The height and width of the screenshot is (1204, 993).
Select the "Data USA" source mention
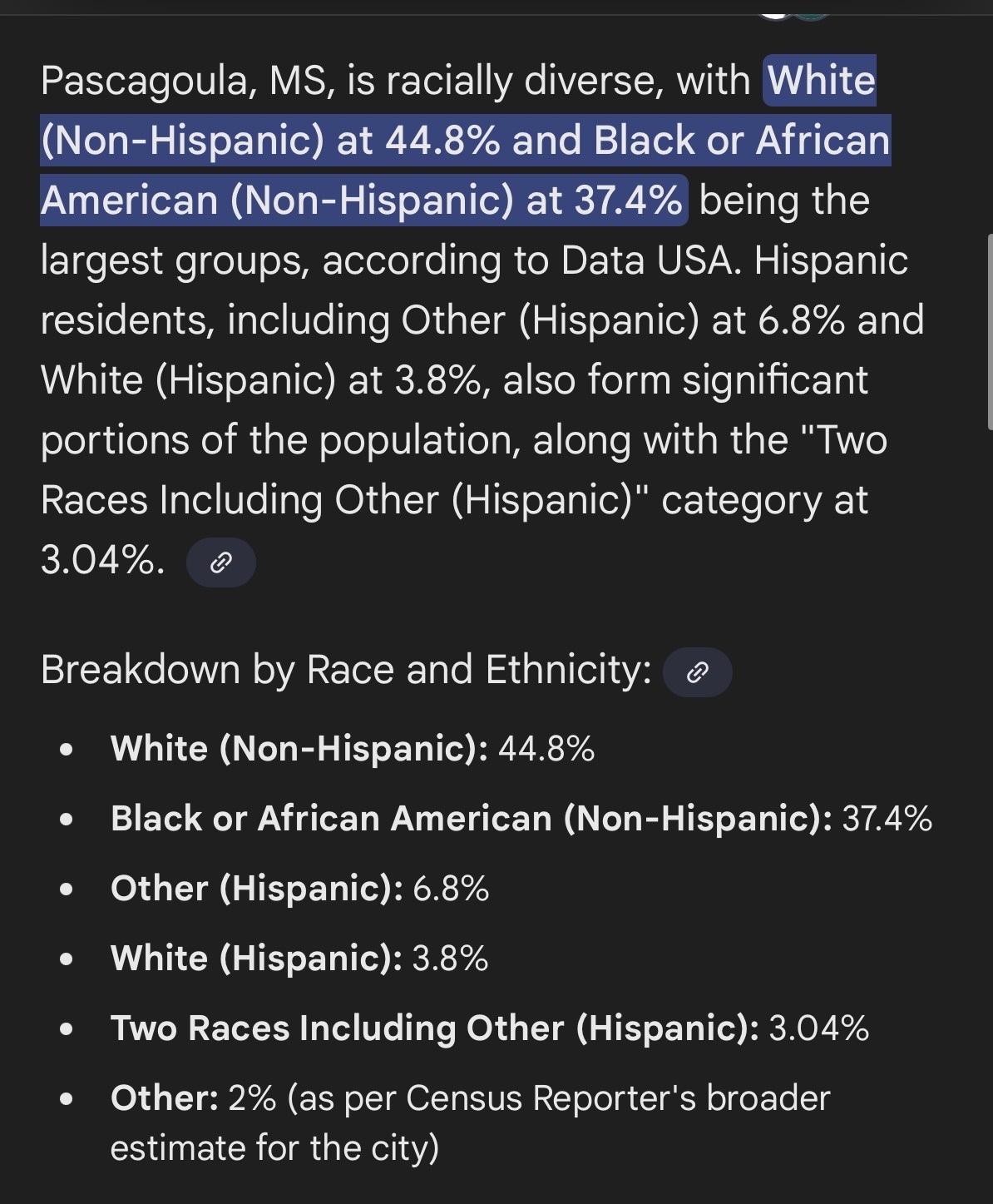tap(648, 260)
